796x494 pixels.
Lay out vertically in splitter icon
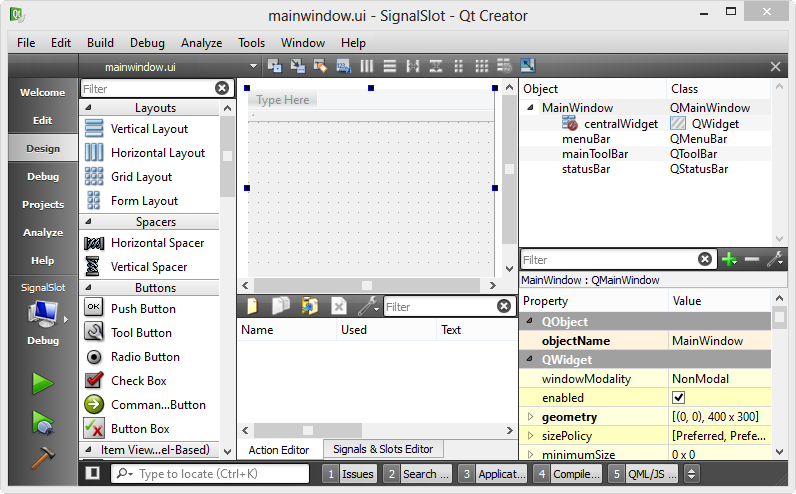(436, 66)
